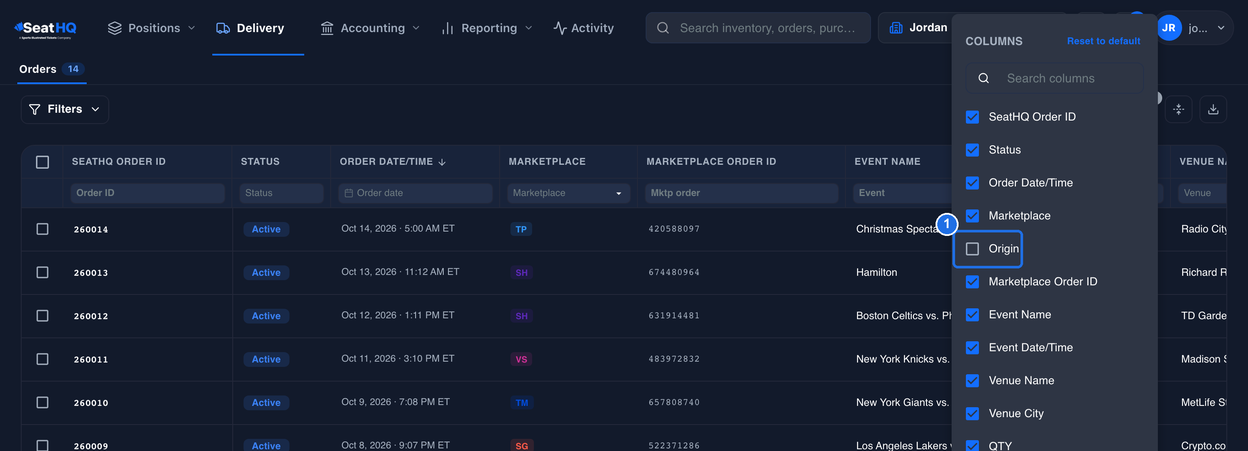Uncheck the Order Date/Time column

pos(972,183)
